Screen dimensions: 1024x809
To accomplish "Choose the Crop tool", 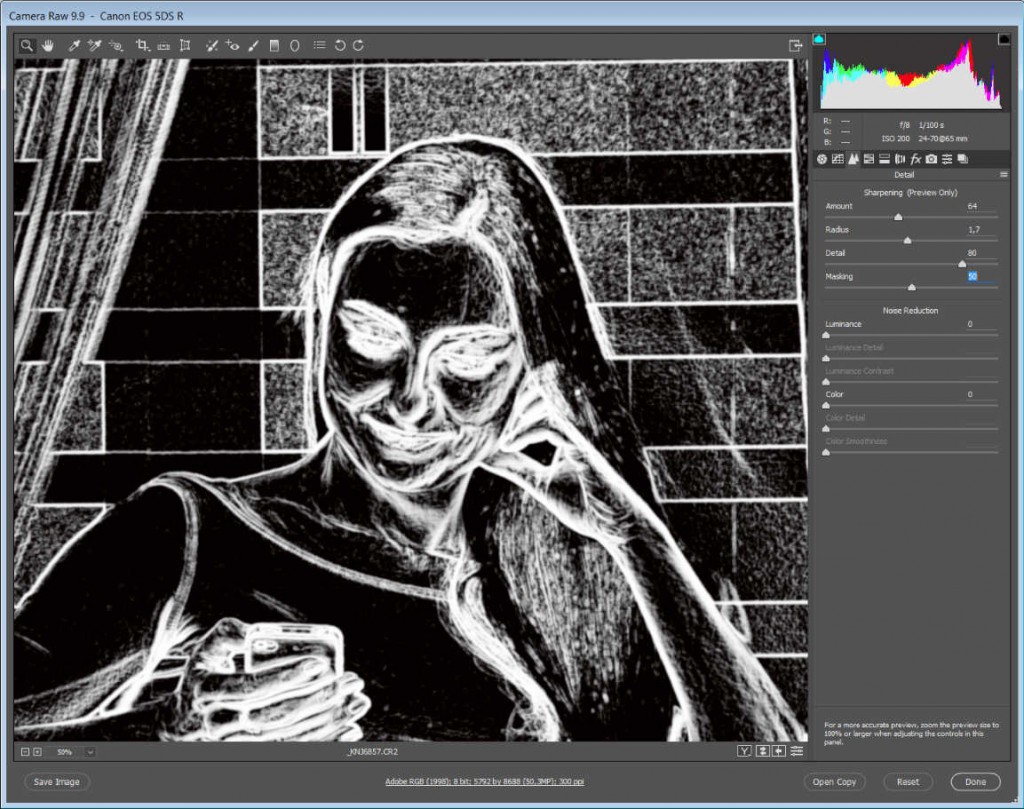I will coord(142,45).
